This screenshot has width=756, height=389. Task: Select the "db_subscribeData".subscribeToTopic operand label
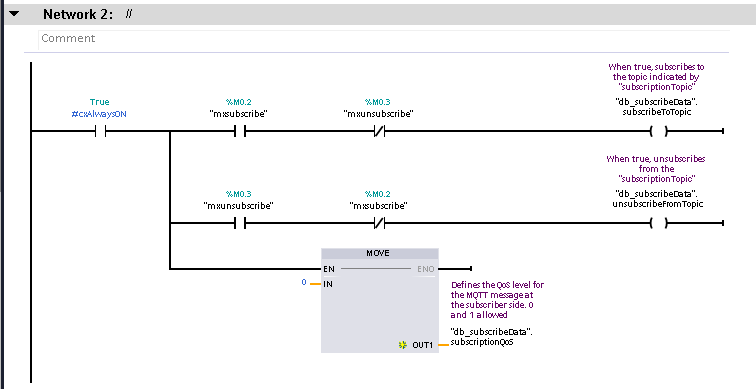[657, 107]
